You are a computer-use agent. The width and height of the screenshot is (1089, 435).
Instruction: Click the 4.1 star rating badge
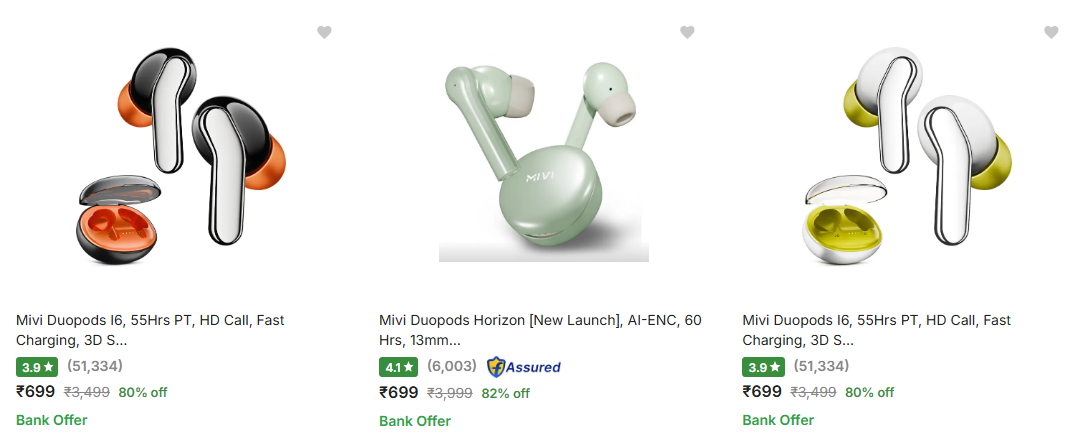[398, 367]
